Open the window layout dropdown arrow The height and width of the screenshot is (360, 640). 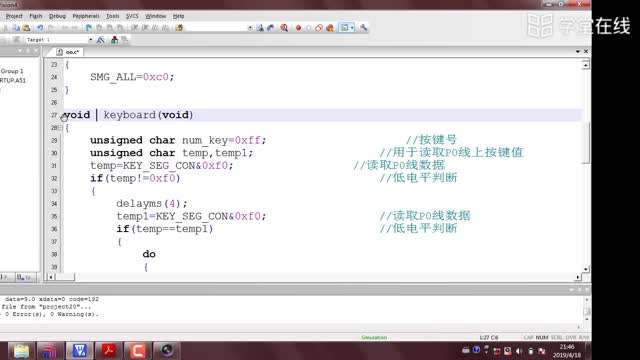[352, 28]
